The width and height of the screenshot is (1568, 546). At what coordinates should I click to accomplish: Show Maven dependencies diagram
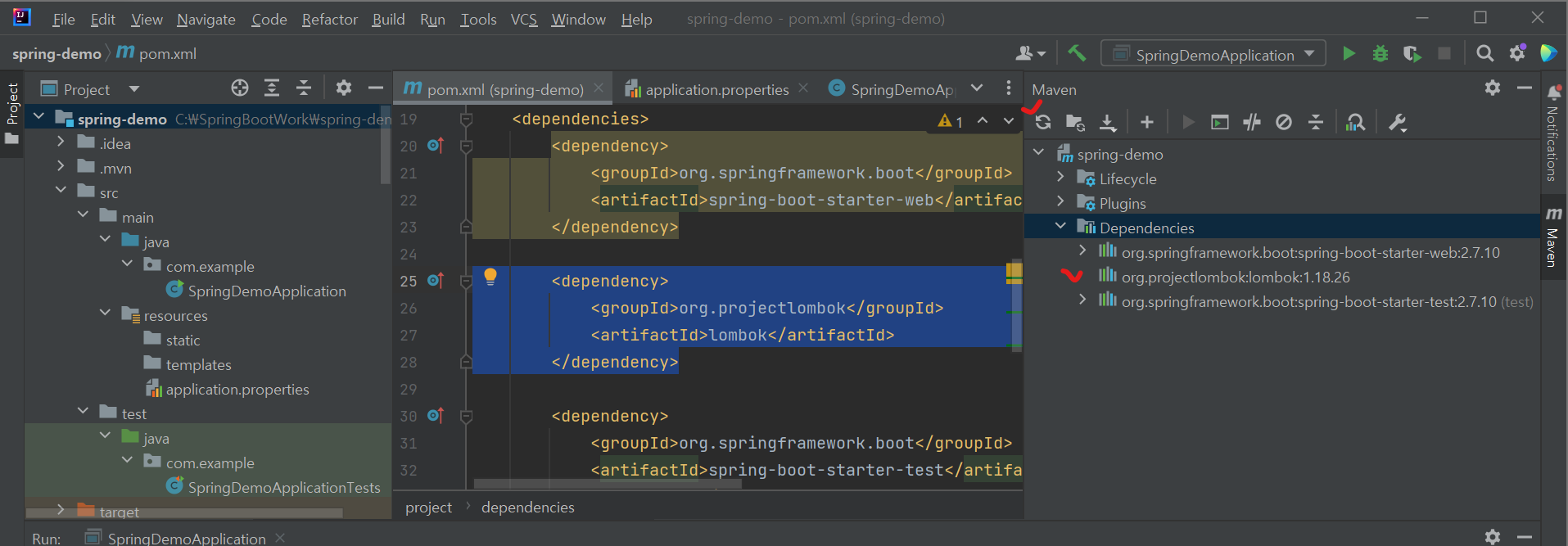coord(1355,123)
